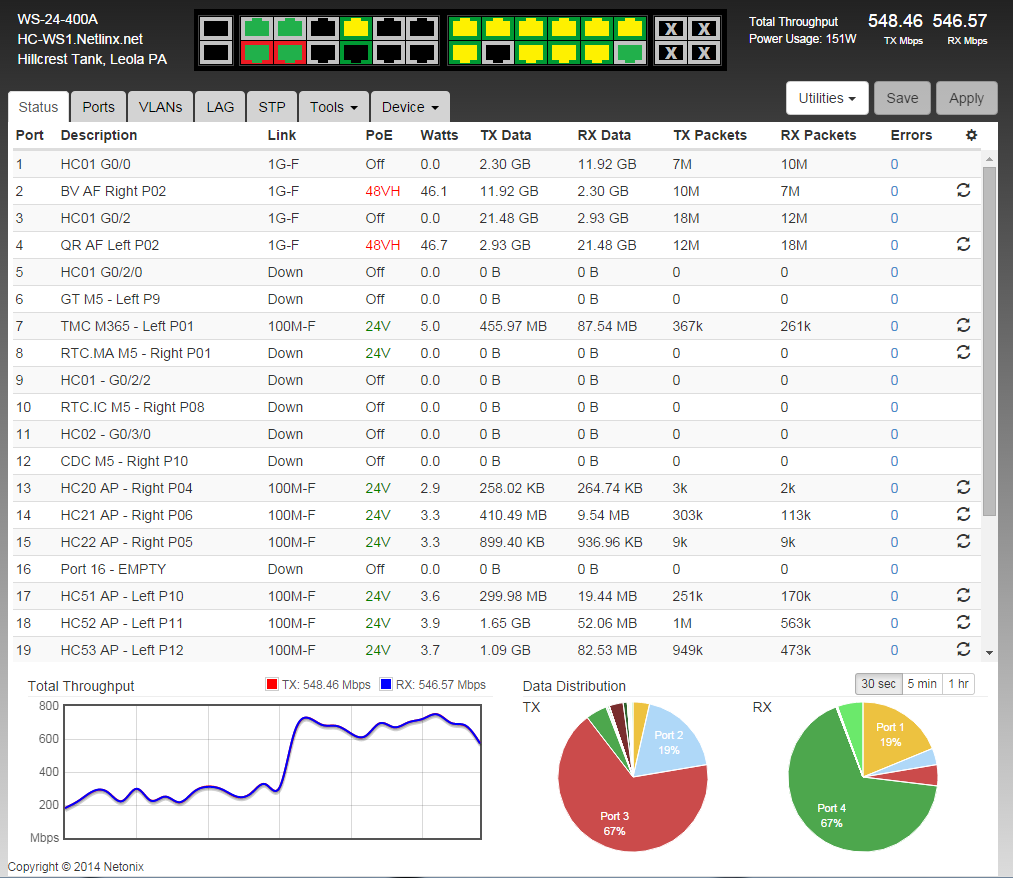
Task: Click the Errors 0 link for port 1
Action: coord(894,164)
